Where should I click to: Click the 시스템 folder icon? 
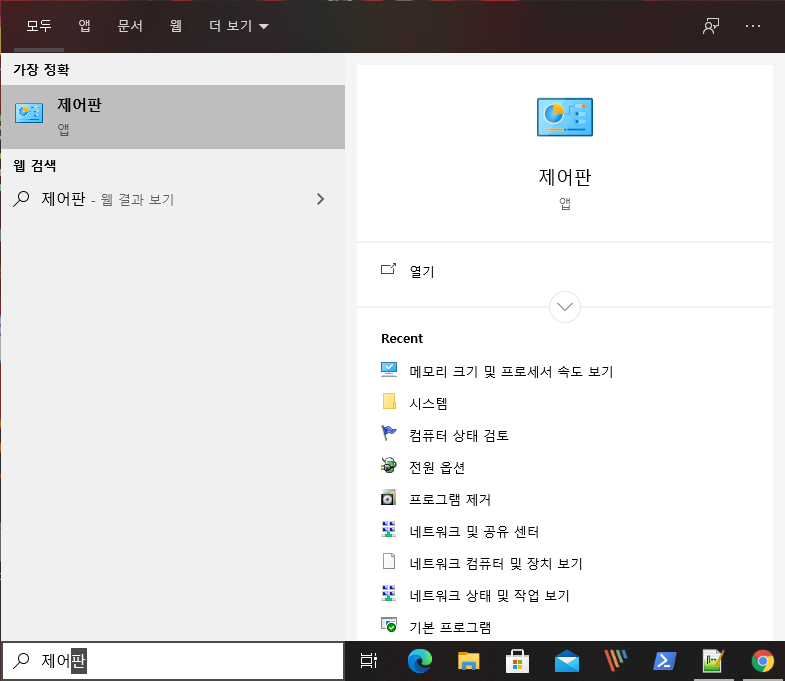pos(389,402)
